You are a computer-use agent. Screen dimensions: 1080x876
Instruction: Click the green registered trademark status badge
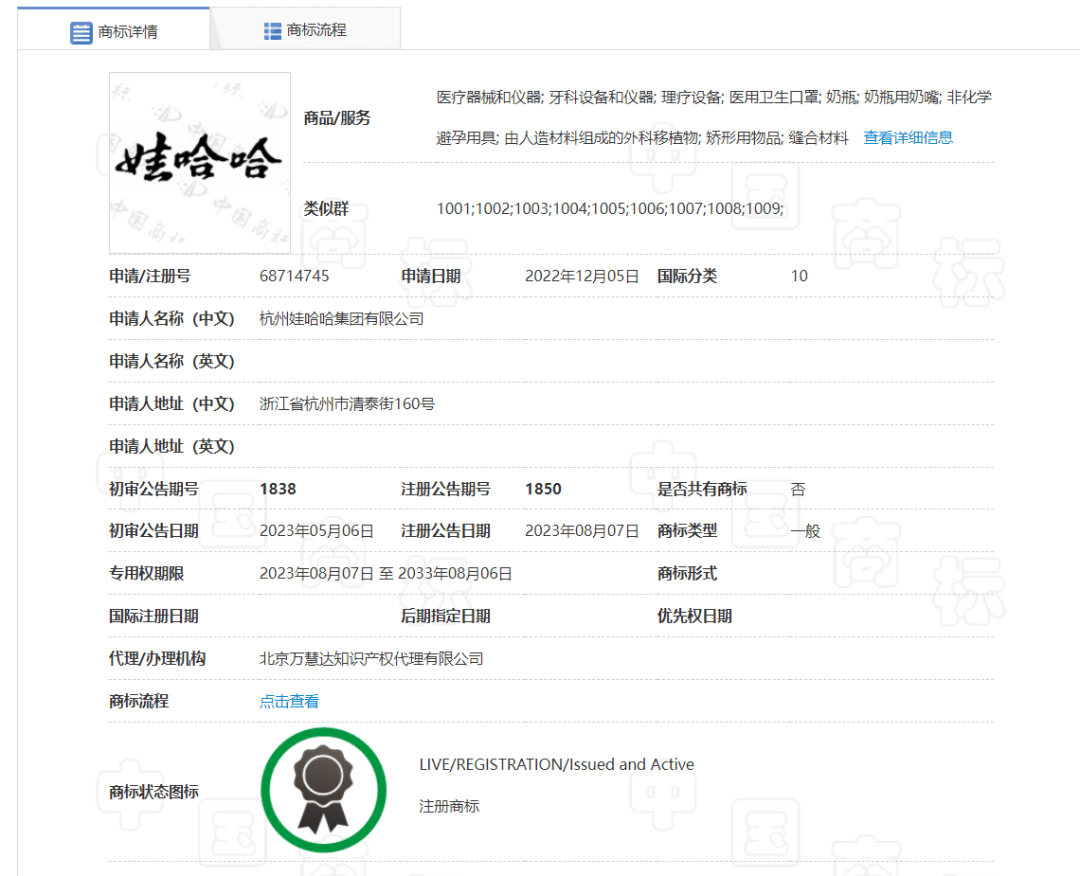tap(323, 790)
